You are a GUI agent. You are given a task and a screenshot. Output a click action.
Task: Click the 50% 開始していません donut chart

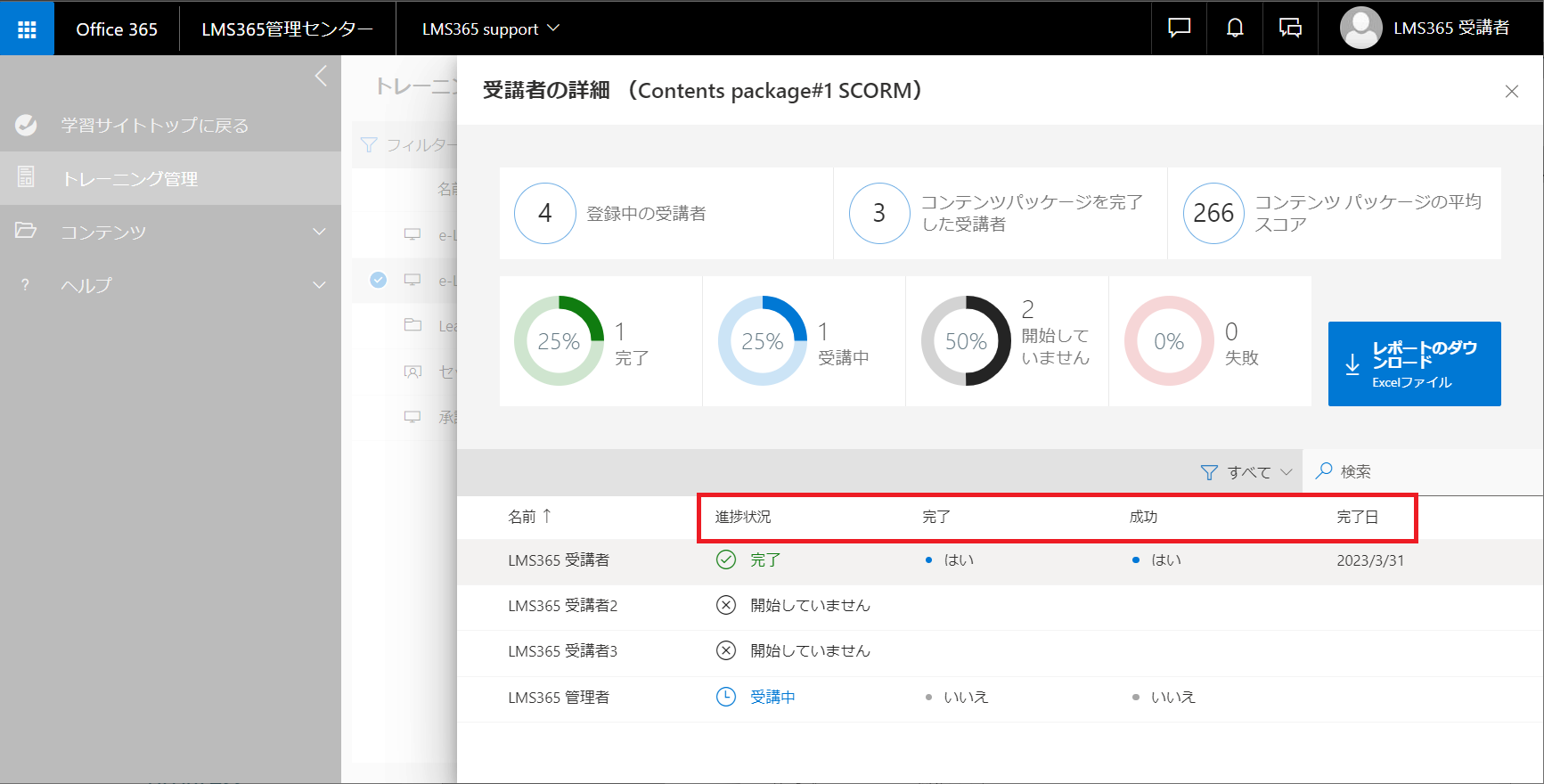tap(966, 340)
